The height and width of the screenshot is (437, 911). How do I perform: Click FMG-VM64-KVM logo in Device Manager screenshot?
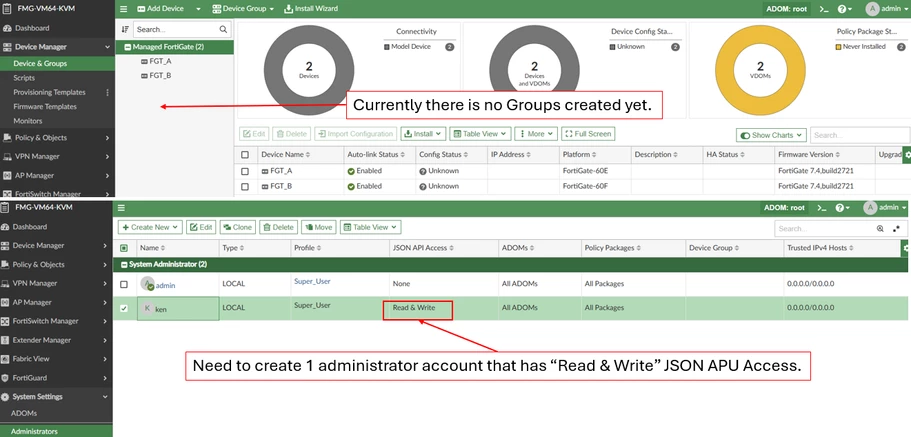point(6,8)
